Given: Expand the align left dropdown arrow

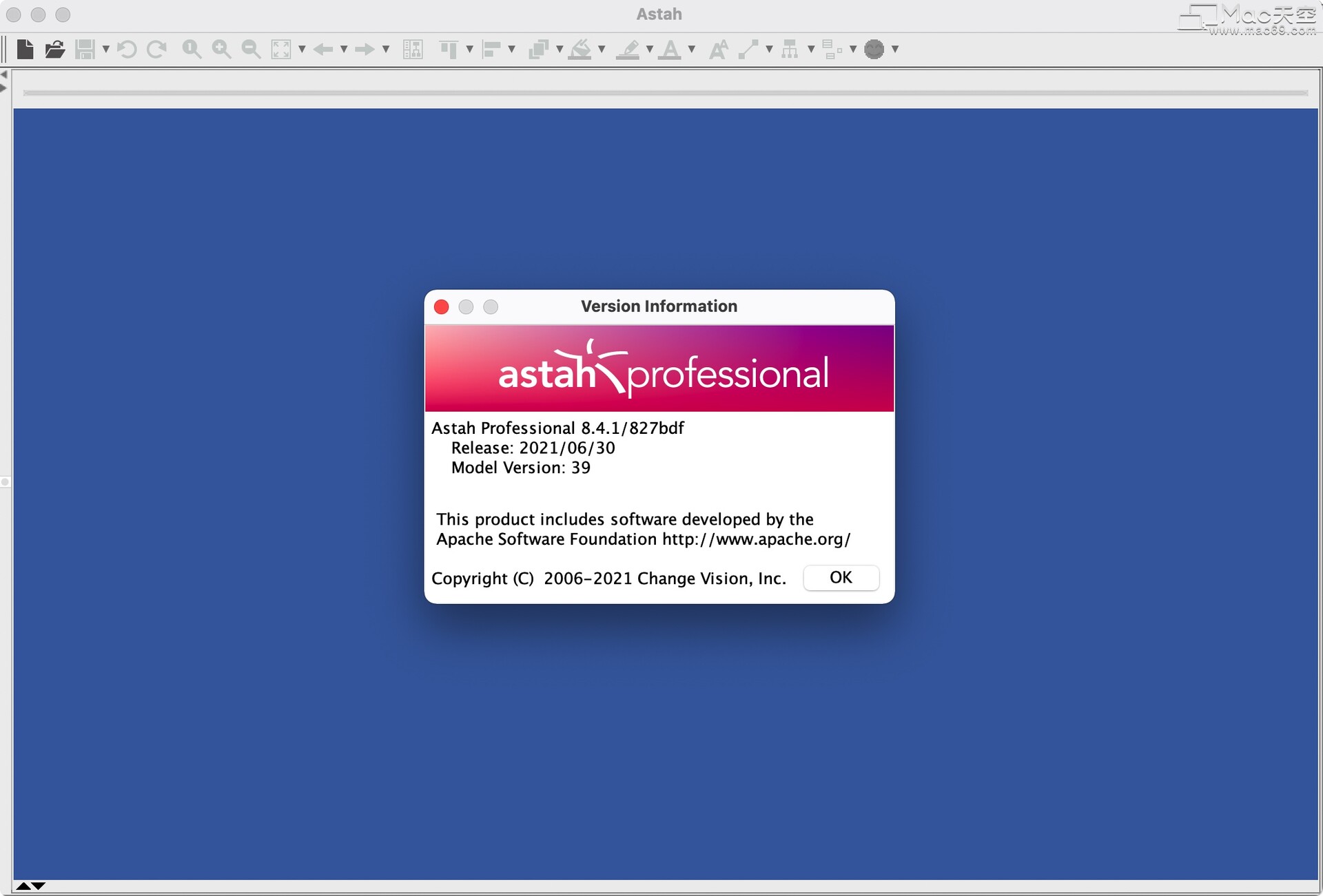Looking at the screenshot, I should coord(511,49).
